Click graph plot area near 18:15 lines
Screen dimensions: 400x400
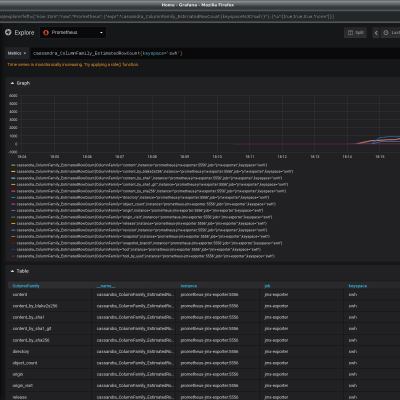point(380,140)
